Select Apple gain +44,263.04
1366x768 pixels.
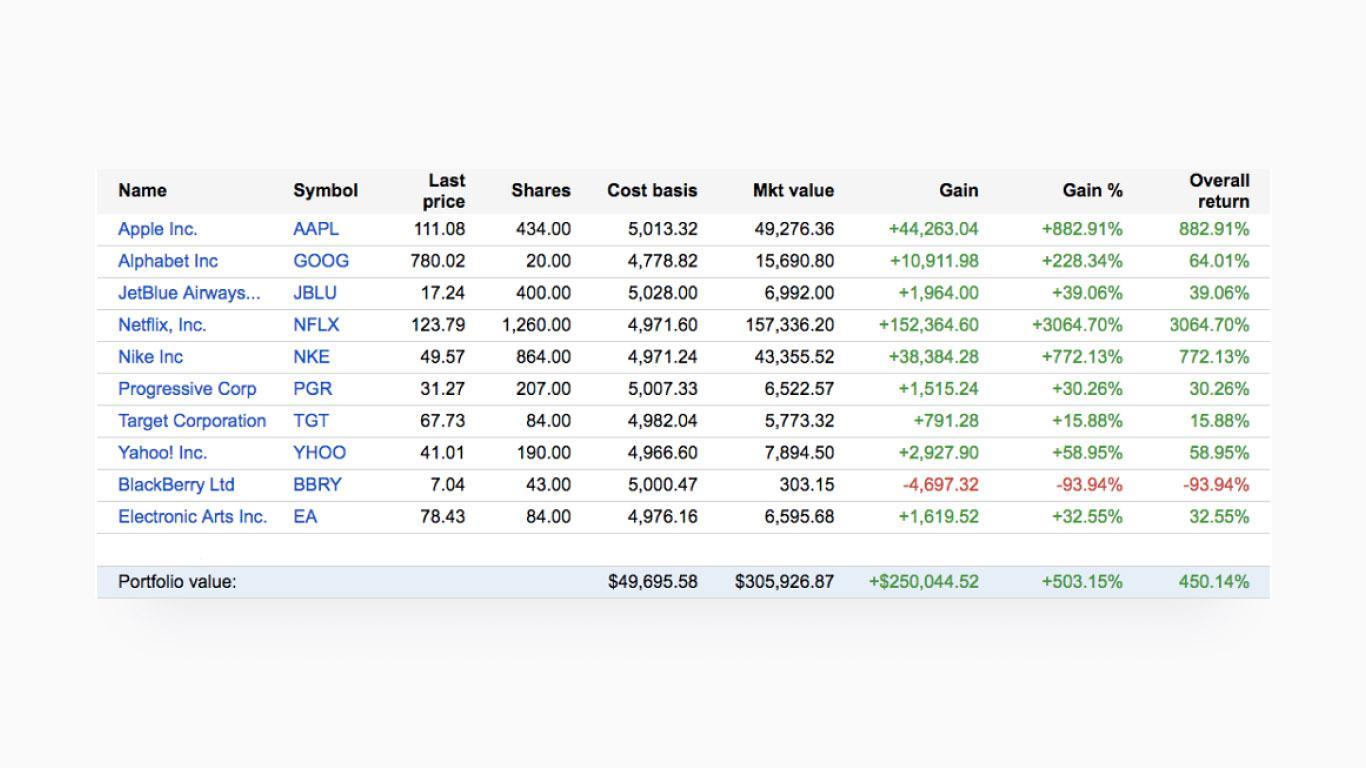click(934, 229)
